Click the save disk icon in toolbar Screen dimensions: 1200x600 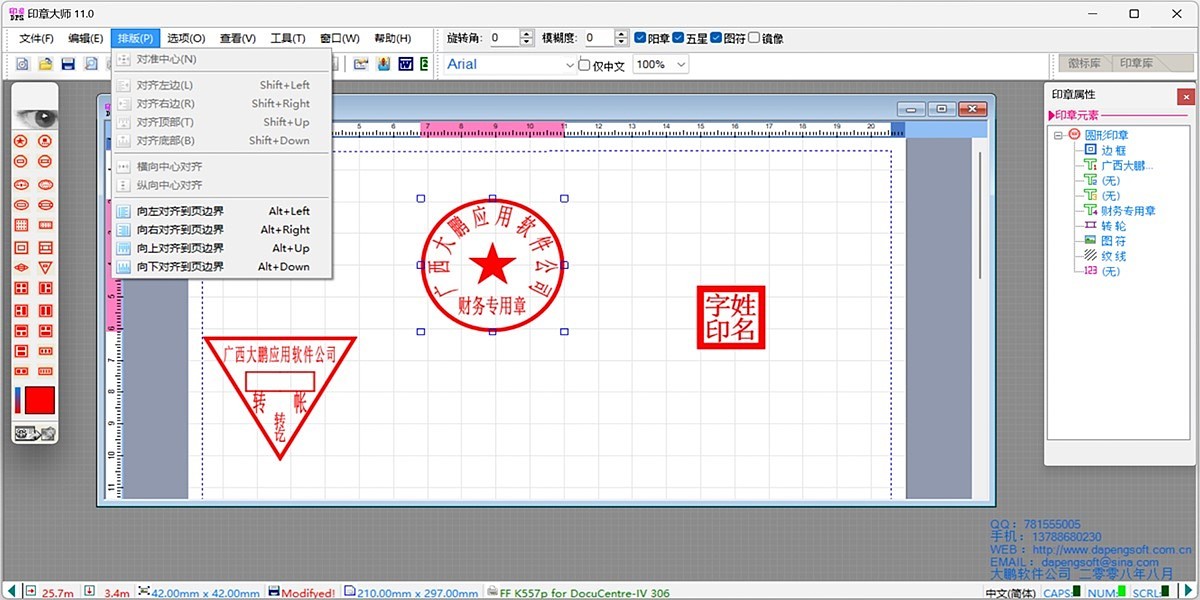68,64
